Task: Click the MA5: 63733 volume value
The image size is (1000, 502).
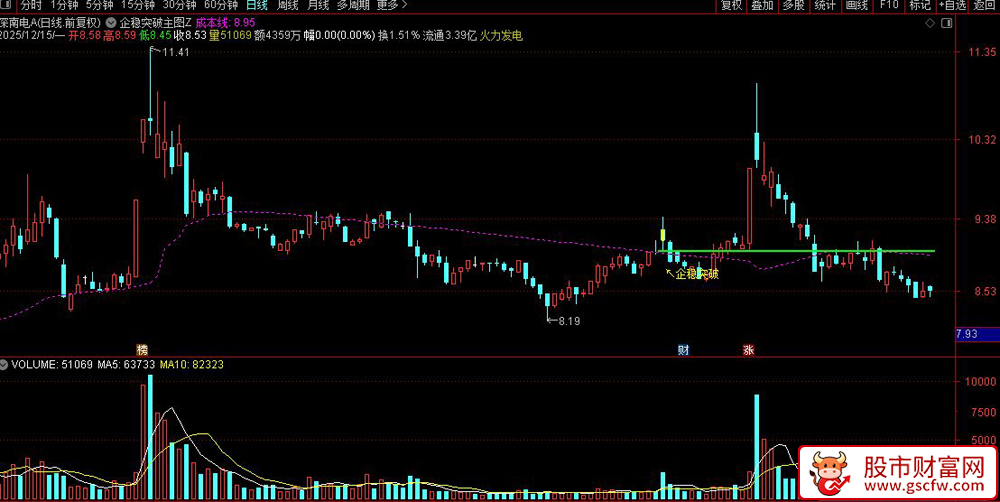Action: (x=126, y=365)
